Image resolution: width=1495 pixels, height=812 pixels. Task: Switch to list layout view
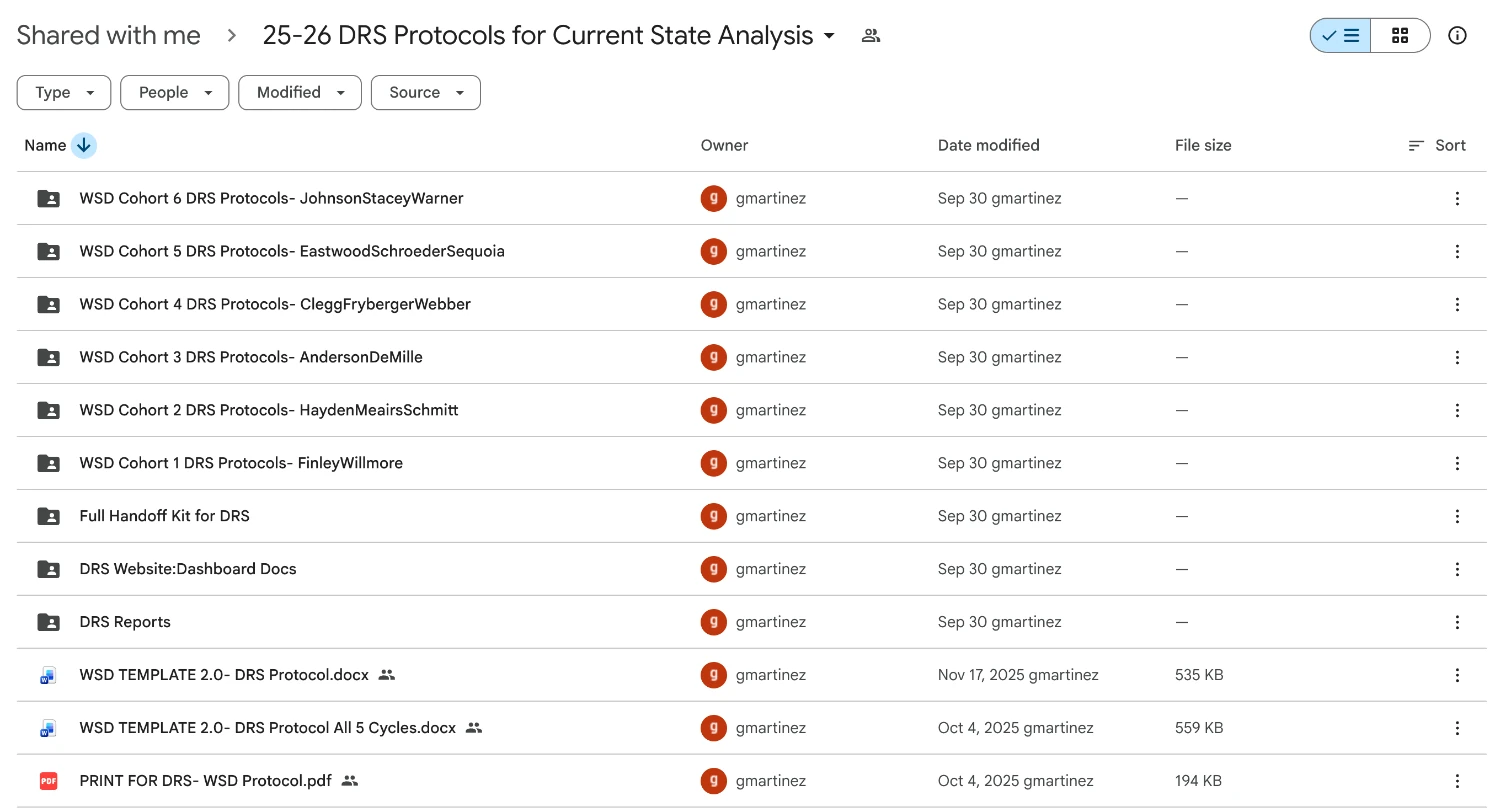pyautogui.click(x=1340, y=36)
